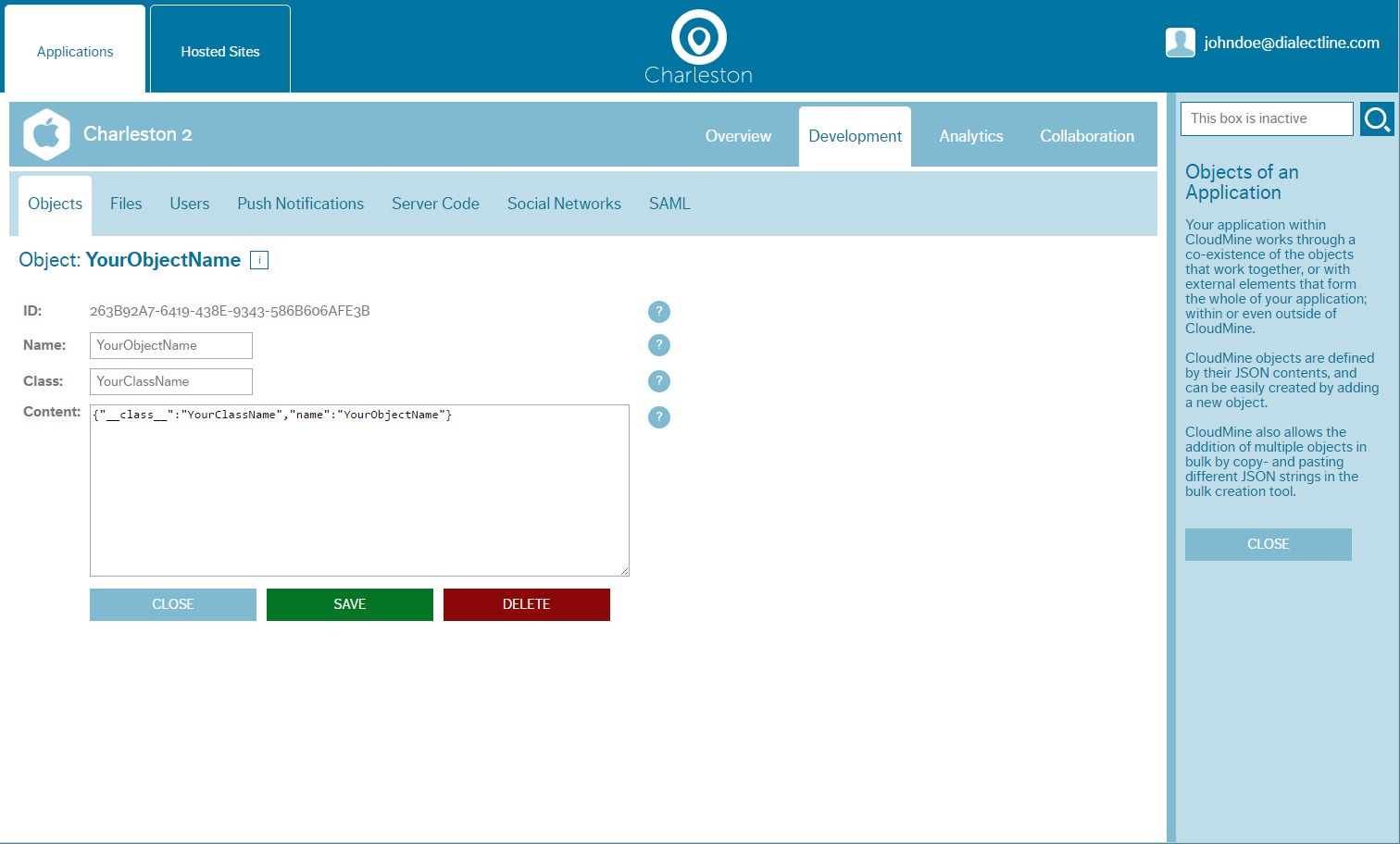The width and height of the screenshot is (1400, 844).
Task: Click the johndoe@dialectline.com account link
Action: [1292, 43]
